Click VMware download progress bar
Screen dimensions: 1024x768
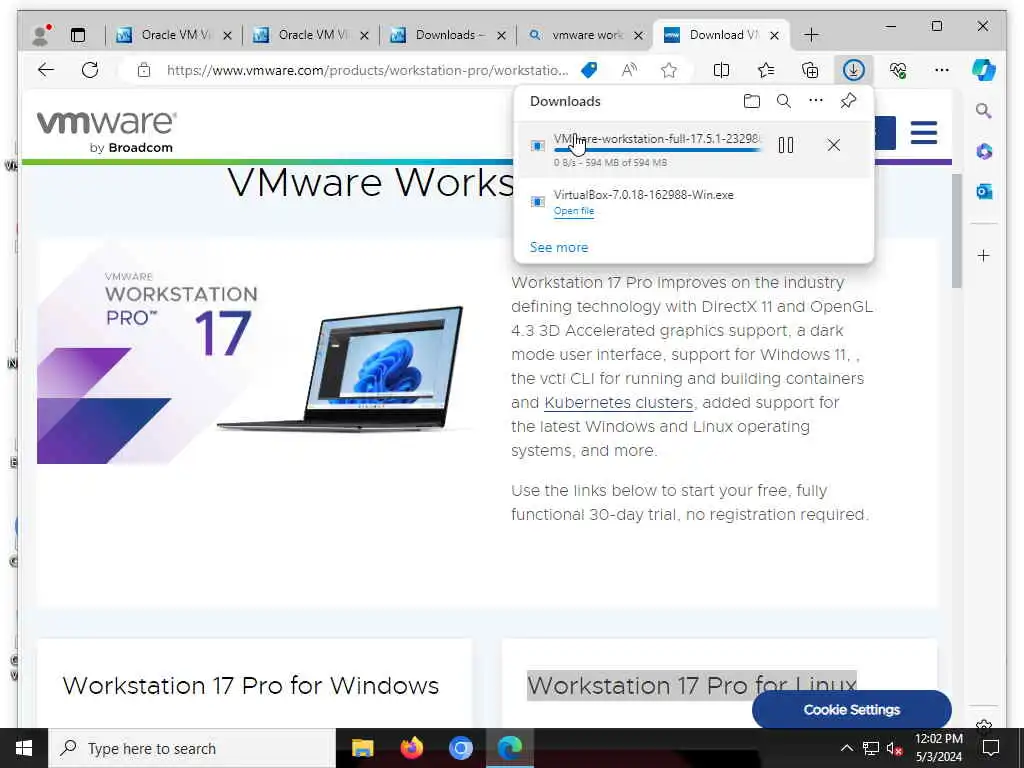click(657, 150)
